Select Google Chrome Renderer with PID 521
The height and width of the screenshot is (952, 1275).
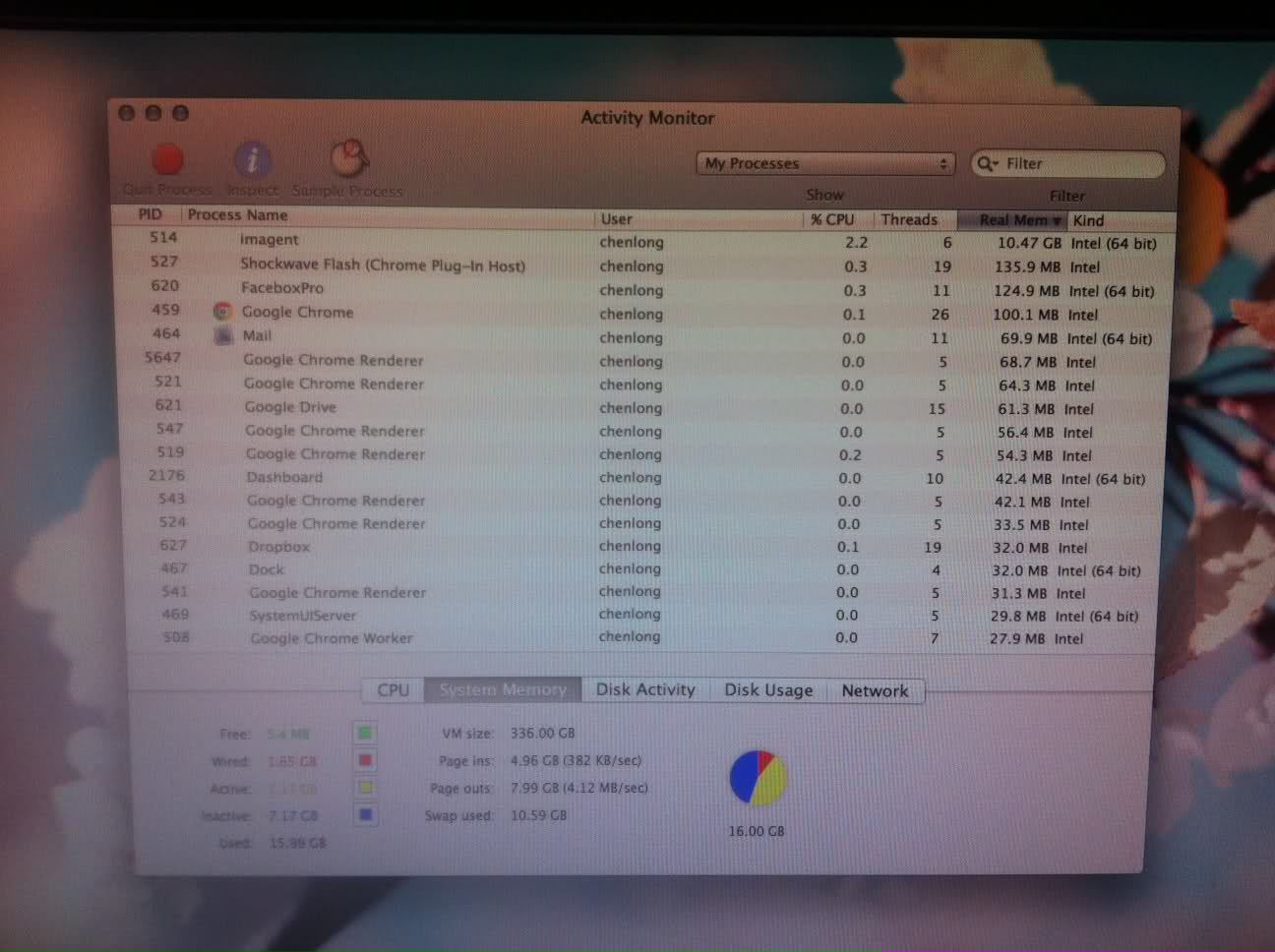pyautogui.click(x=643, y=385)
